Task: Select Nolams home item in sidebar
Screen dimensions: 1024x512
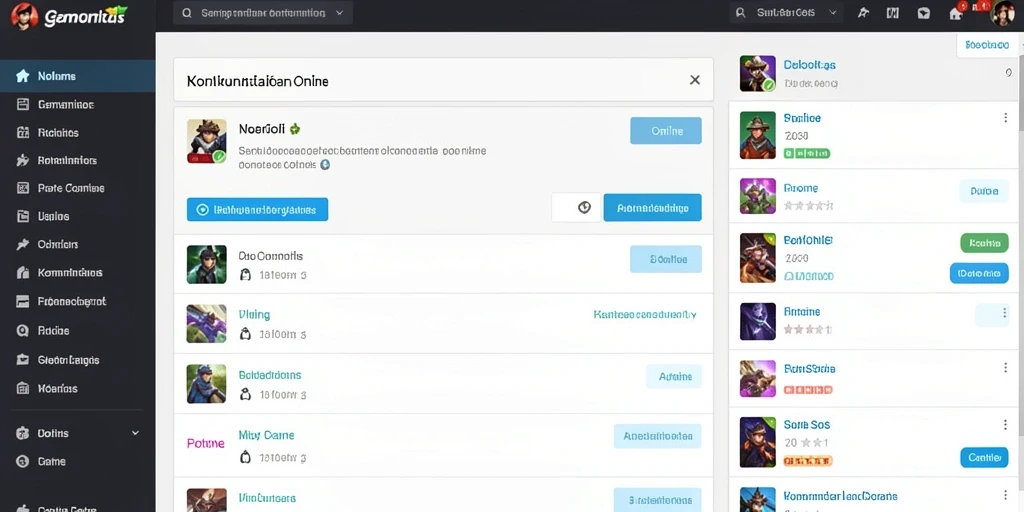Action: point(78,76)
